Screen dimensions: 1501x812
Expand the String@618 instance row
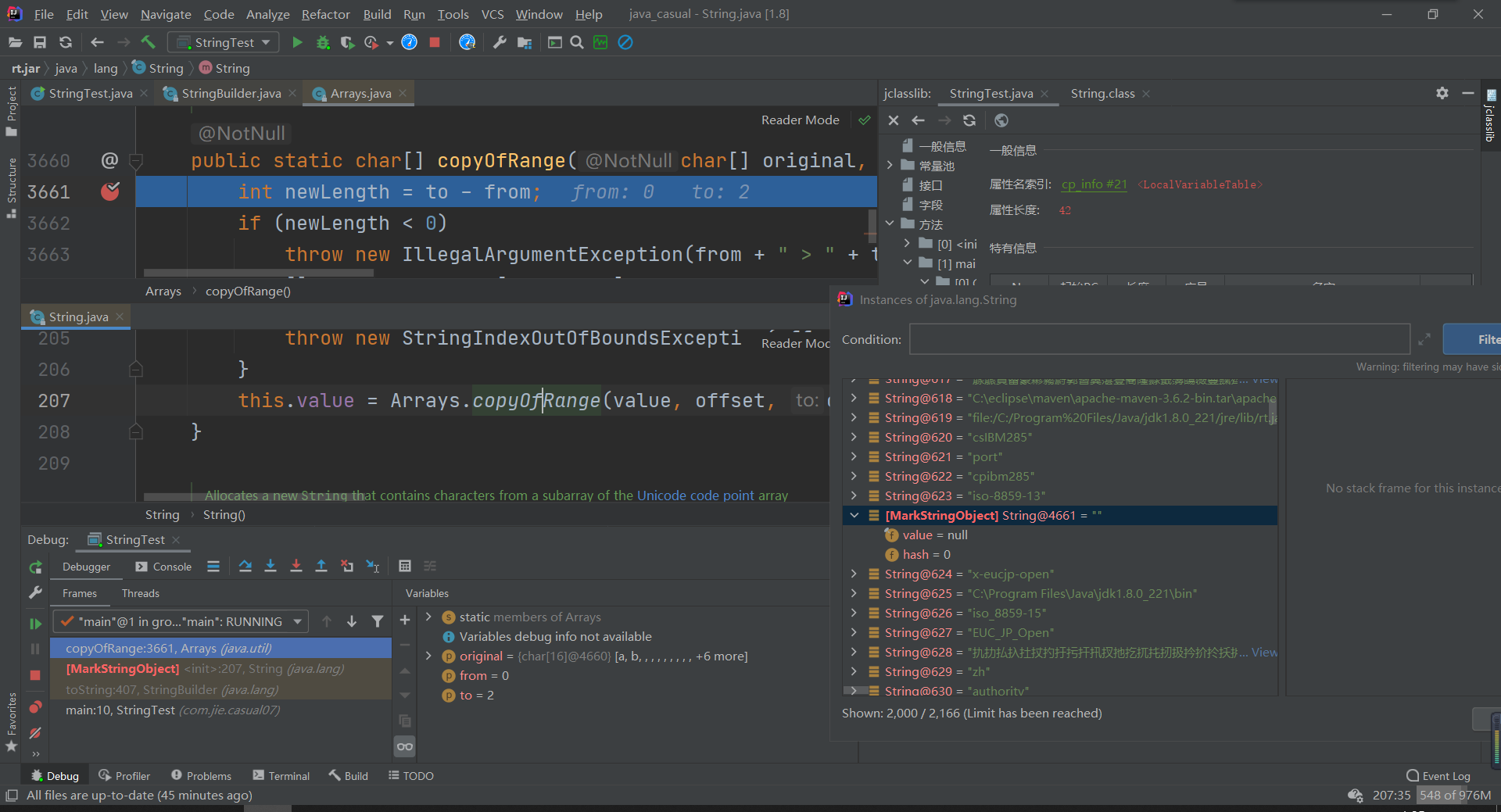click(854, 398)
